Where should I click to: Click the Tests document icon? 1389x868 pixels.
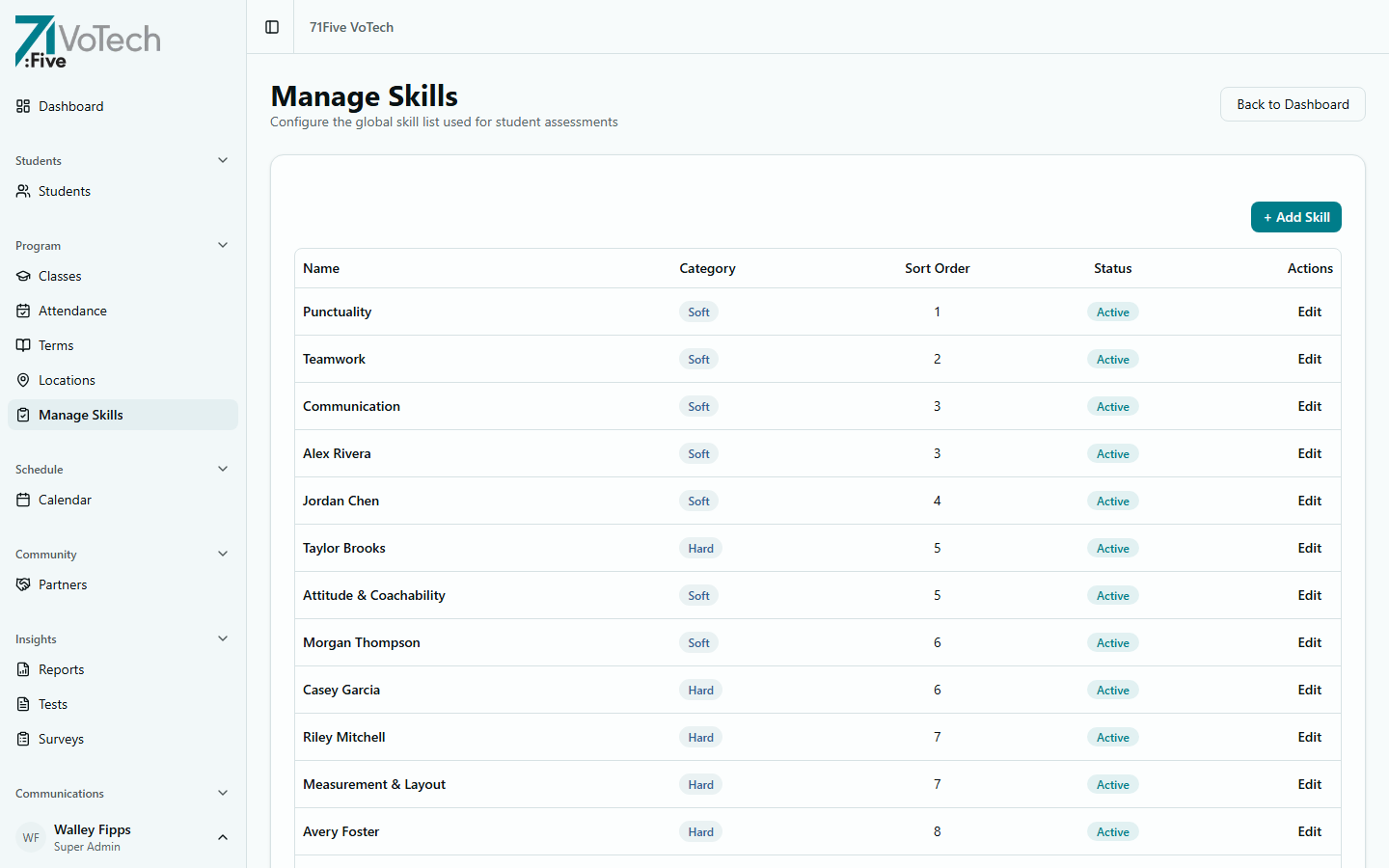pos(23,704)
